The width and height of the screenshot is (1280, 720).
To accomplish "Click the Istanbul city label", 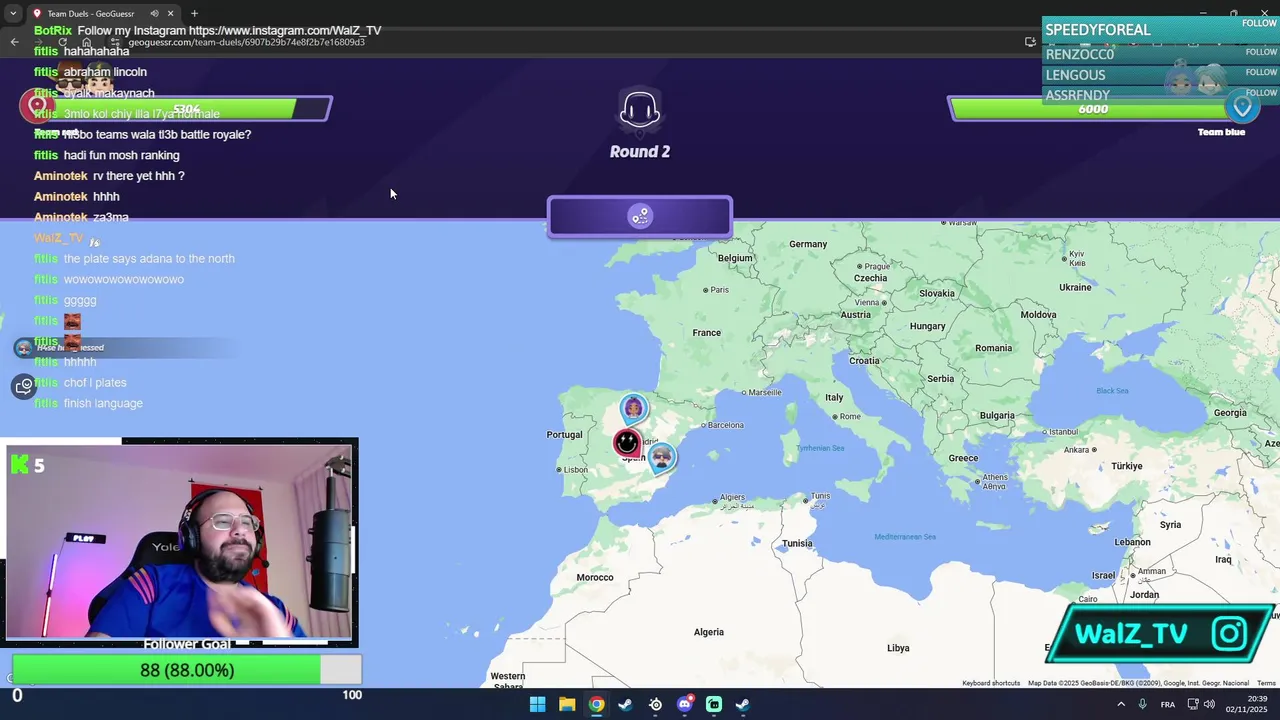I will click(x=1062, y=432).
